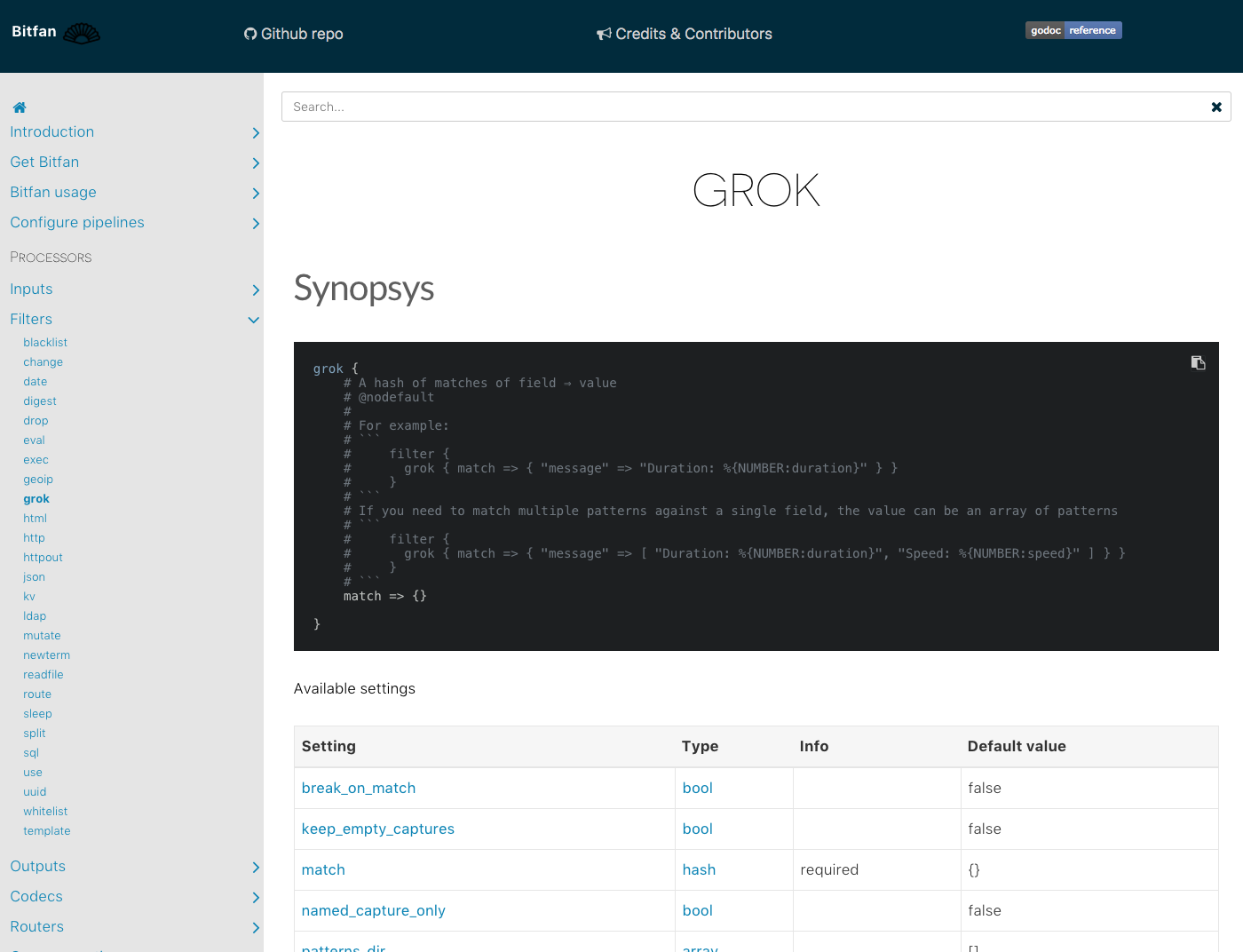Collapse the Filters section chevron

254,320
